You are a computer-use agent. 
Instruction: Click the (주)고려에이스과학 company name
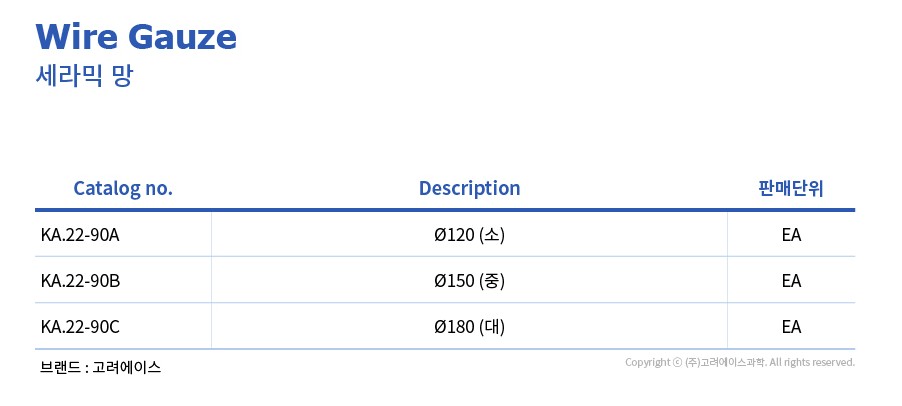tap(725, 362)
